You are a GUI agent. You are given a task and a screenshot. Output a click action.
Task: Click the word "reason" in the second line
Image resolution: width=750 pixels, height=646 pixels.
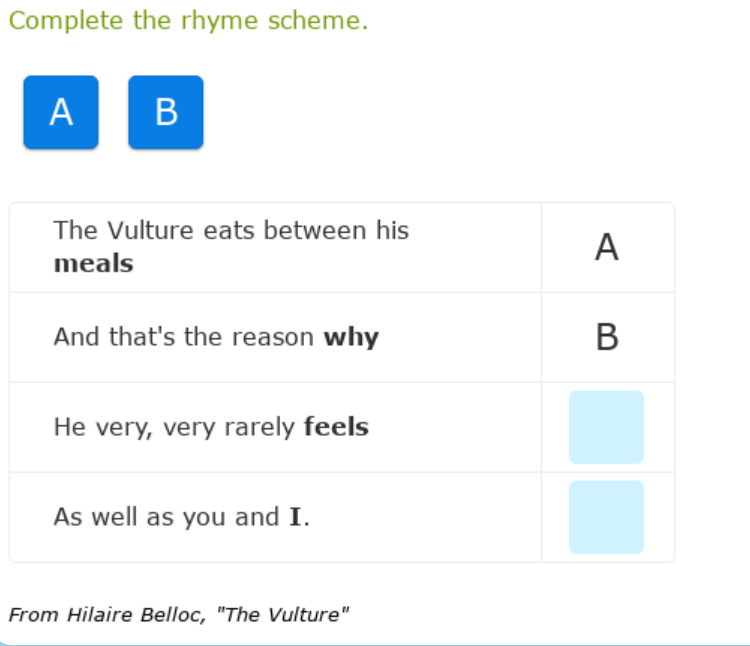pyautogui.click(x=273, y=338)
